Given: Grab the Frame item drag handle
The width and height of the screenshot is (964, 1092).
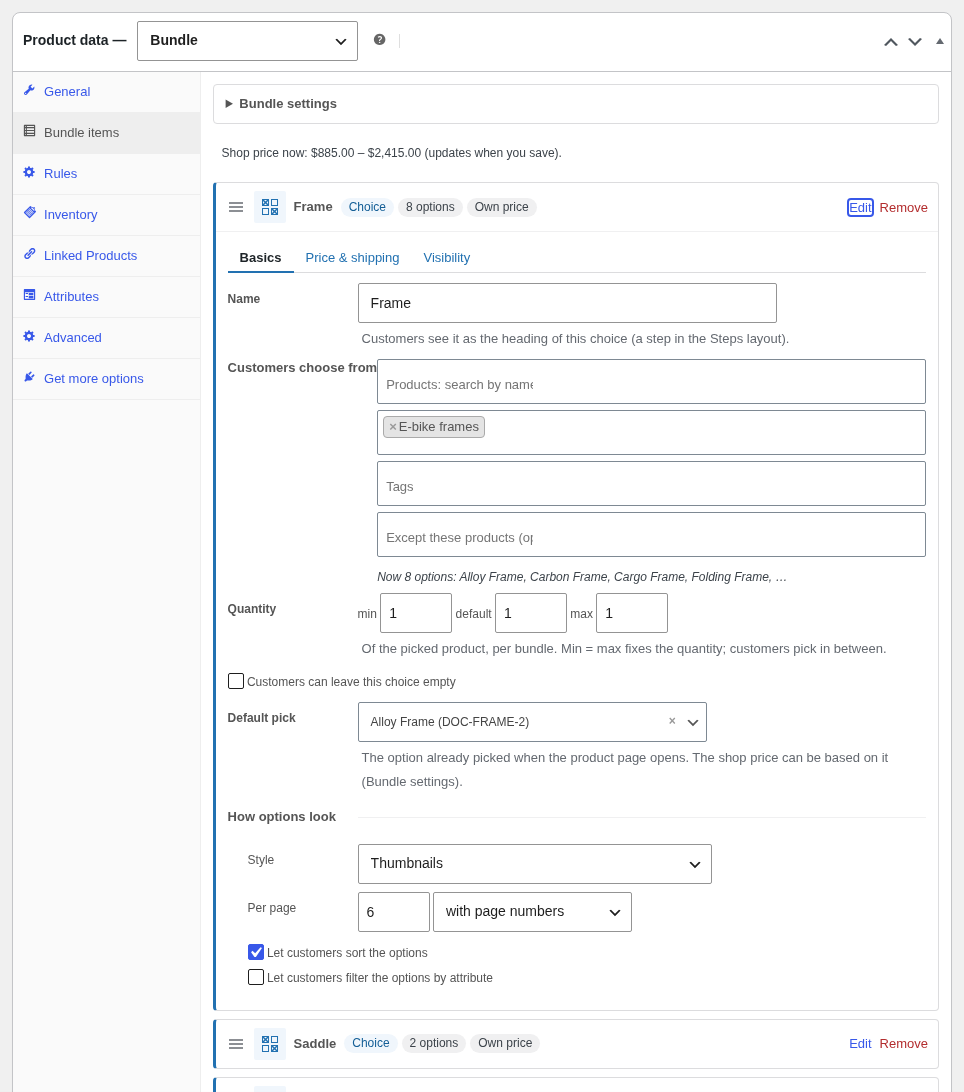Looking at the screenshot, I should (x=236, y=207).
